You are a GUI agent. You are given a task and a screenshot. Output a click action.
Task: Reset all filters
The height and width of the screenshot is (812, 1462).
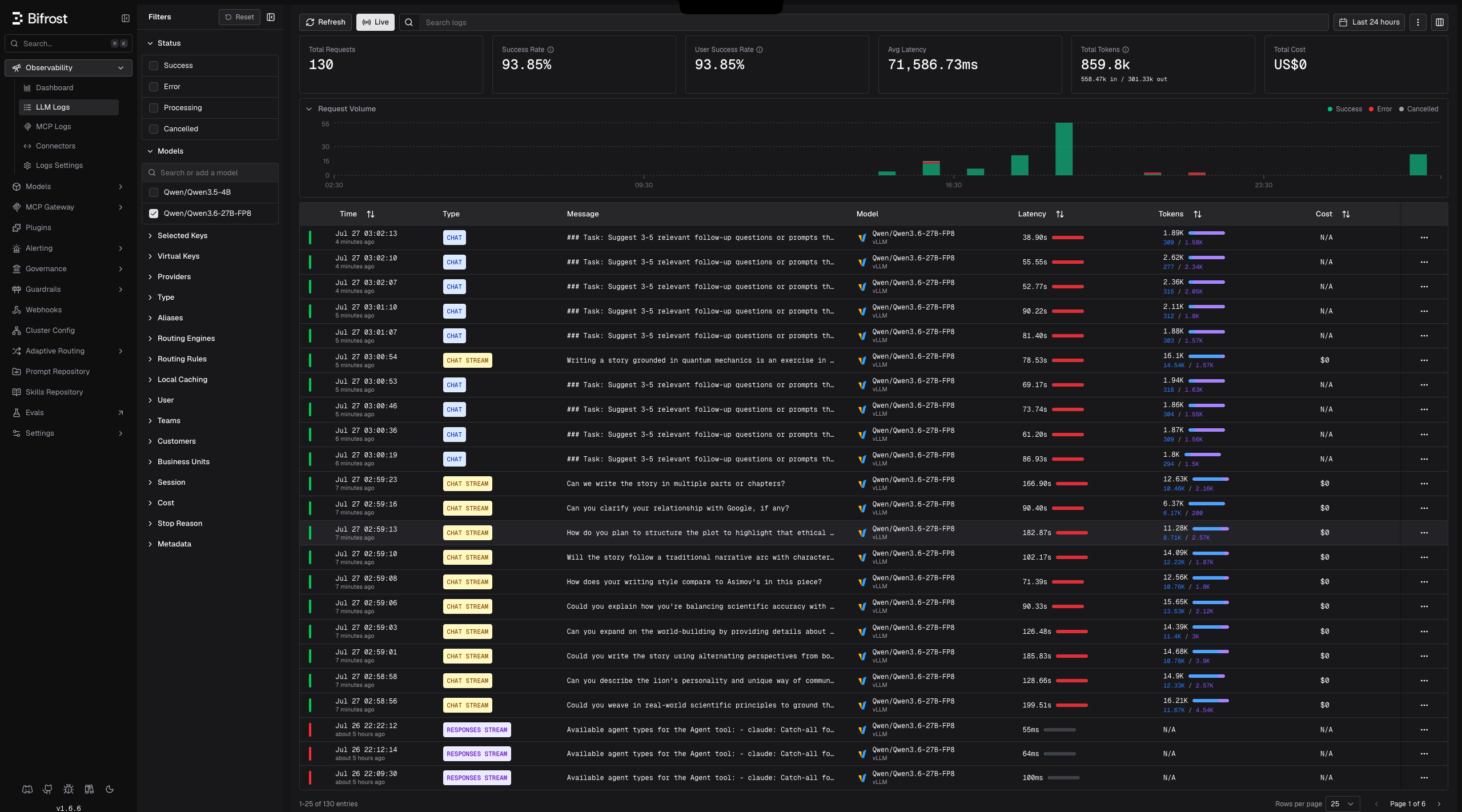(x=239, y=17)
